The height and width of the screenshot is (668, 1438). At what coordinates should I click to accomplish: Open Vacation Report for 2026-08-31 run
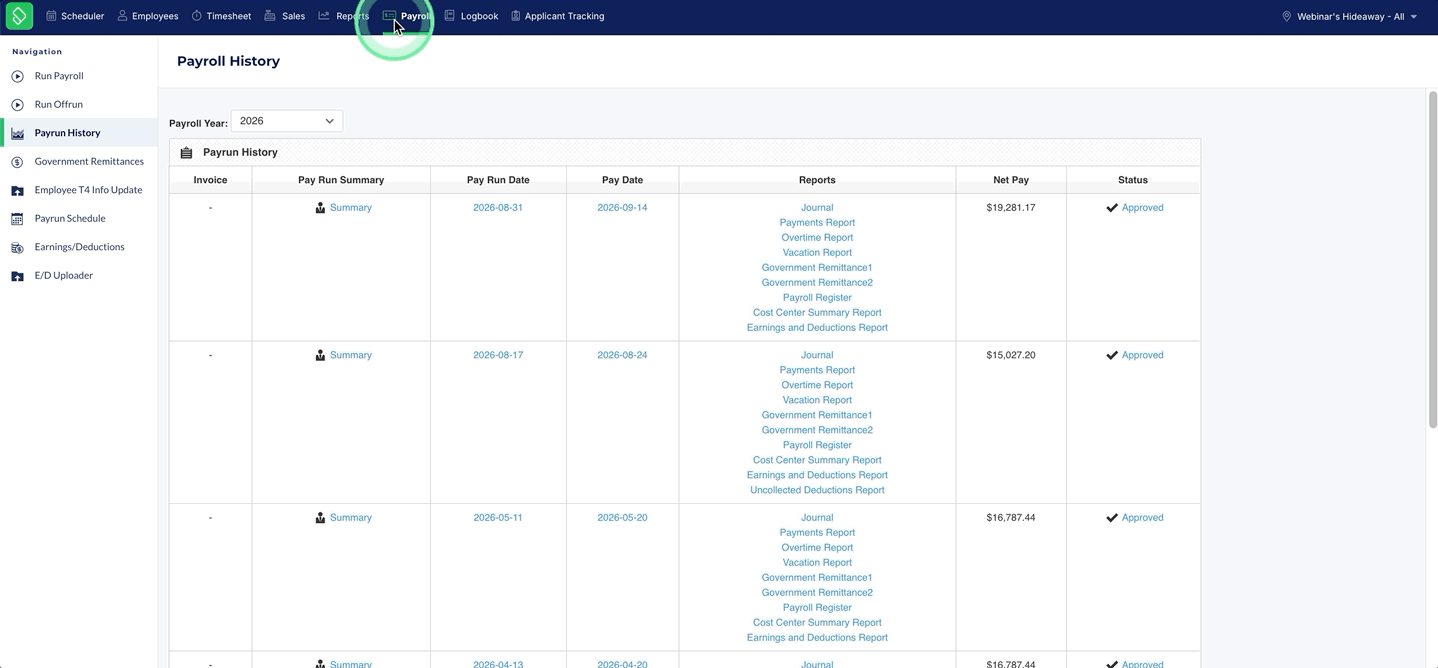click(817, 253)
